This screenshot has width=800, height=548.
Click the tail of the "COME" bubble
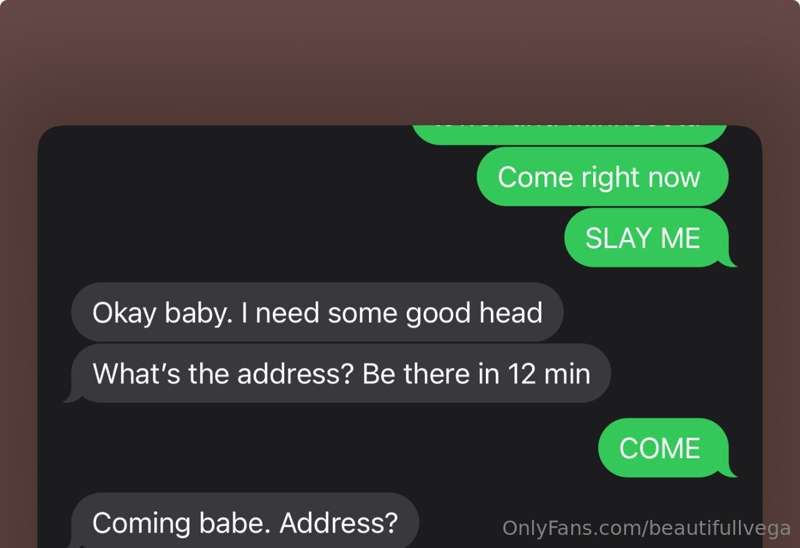730,471
